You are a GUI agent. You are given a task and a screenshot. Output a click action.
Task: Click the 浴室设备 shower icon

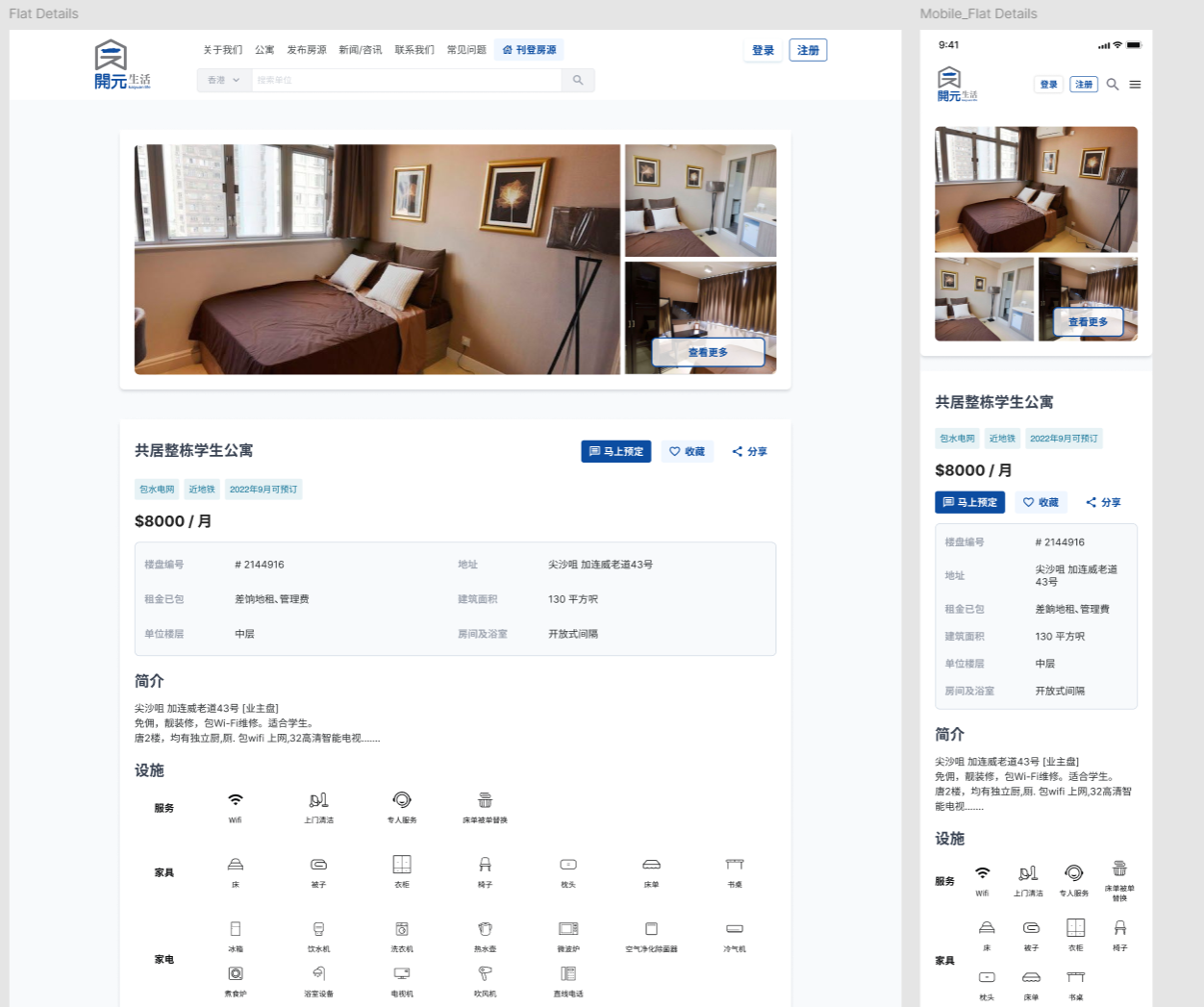pos(318,973)
